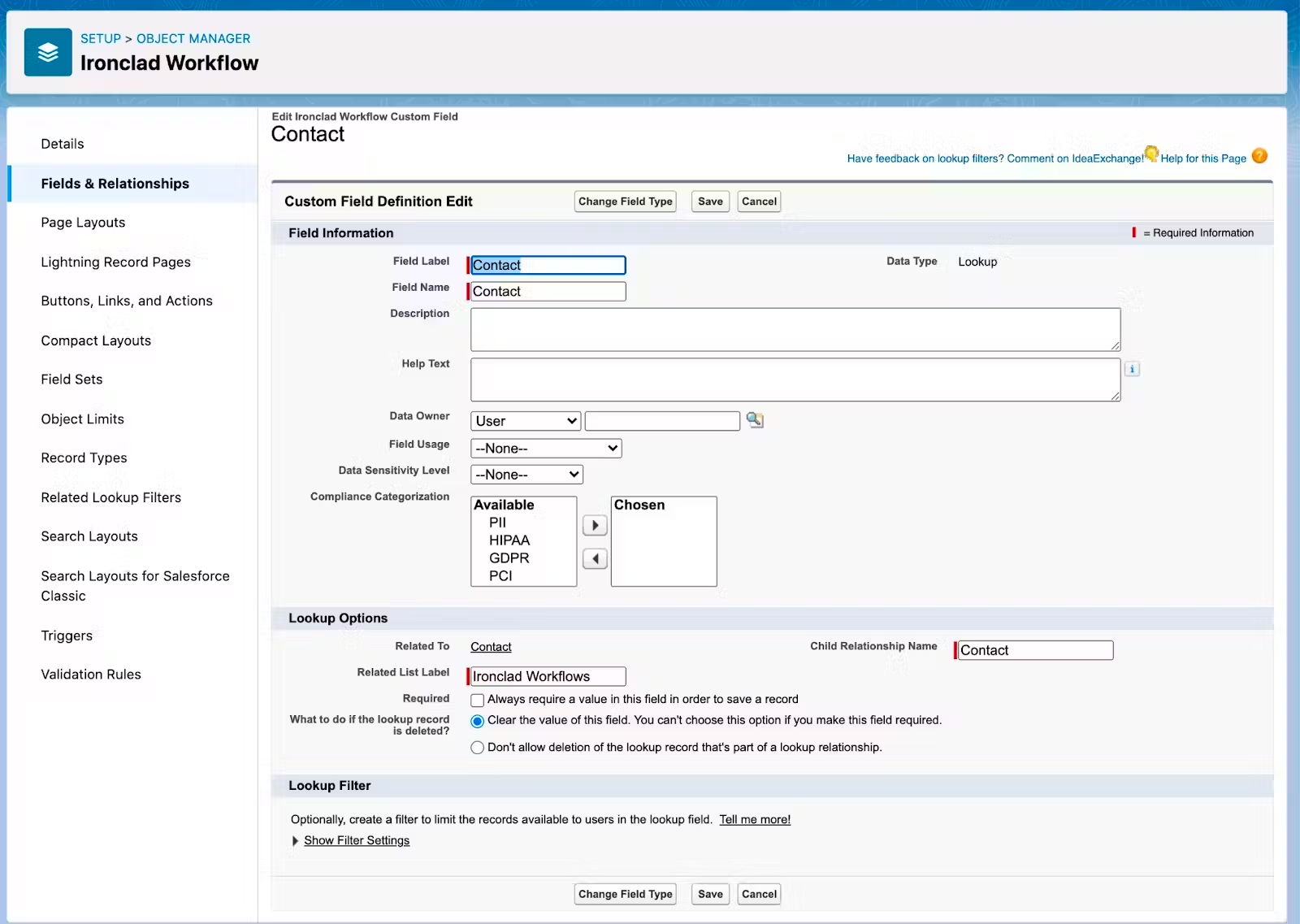Open the Data Owner lookup magnifier
The image size is (1300, 924).
pyautogui.click(x=755, y=420)
